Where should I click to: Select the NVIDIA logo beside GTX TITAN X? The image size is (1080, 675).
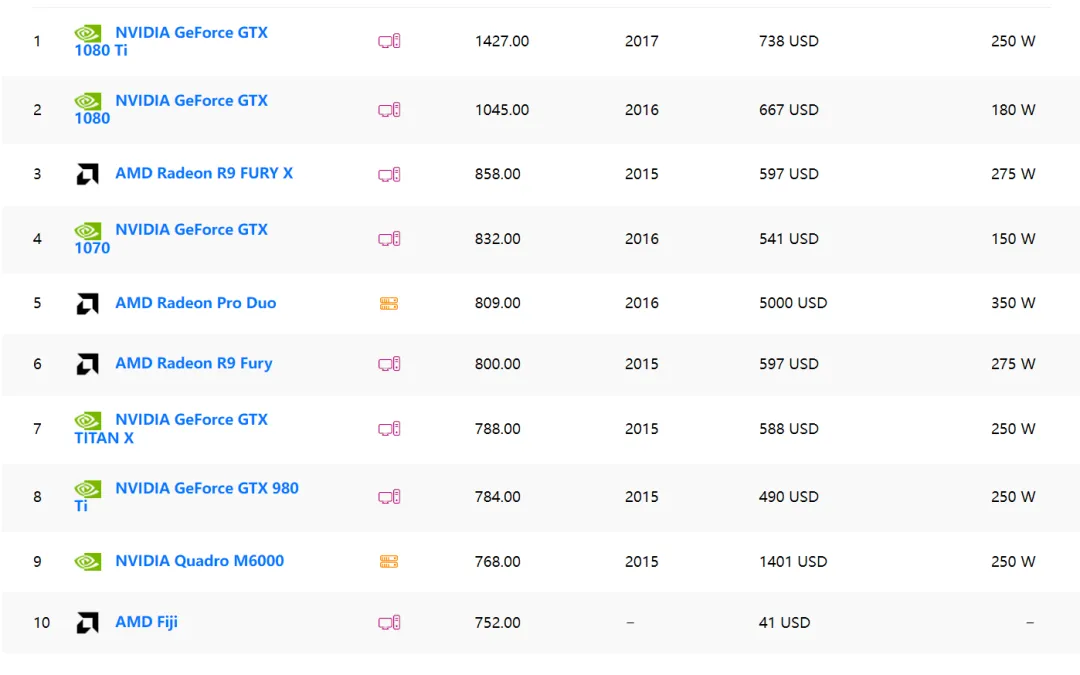coord(87,420)
